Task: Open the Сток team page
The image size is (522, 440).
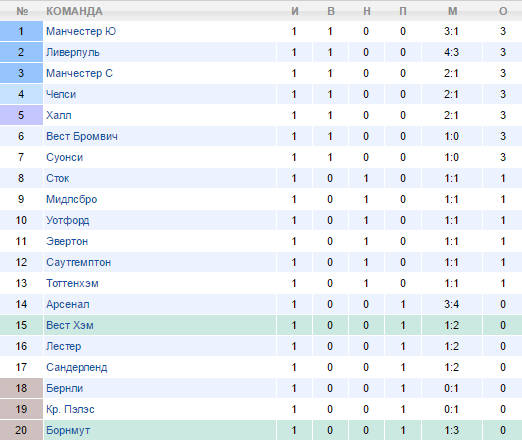Action: click(58, 178)
